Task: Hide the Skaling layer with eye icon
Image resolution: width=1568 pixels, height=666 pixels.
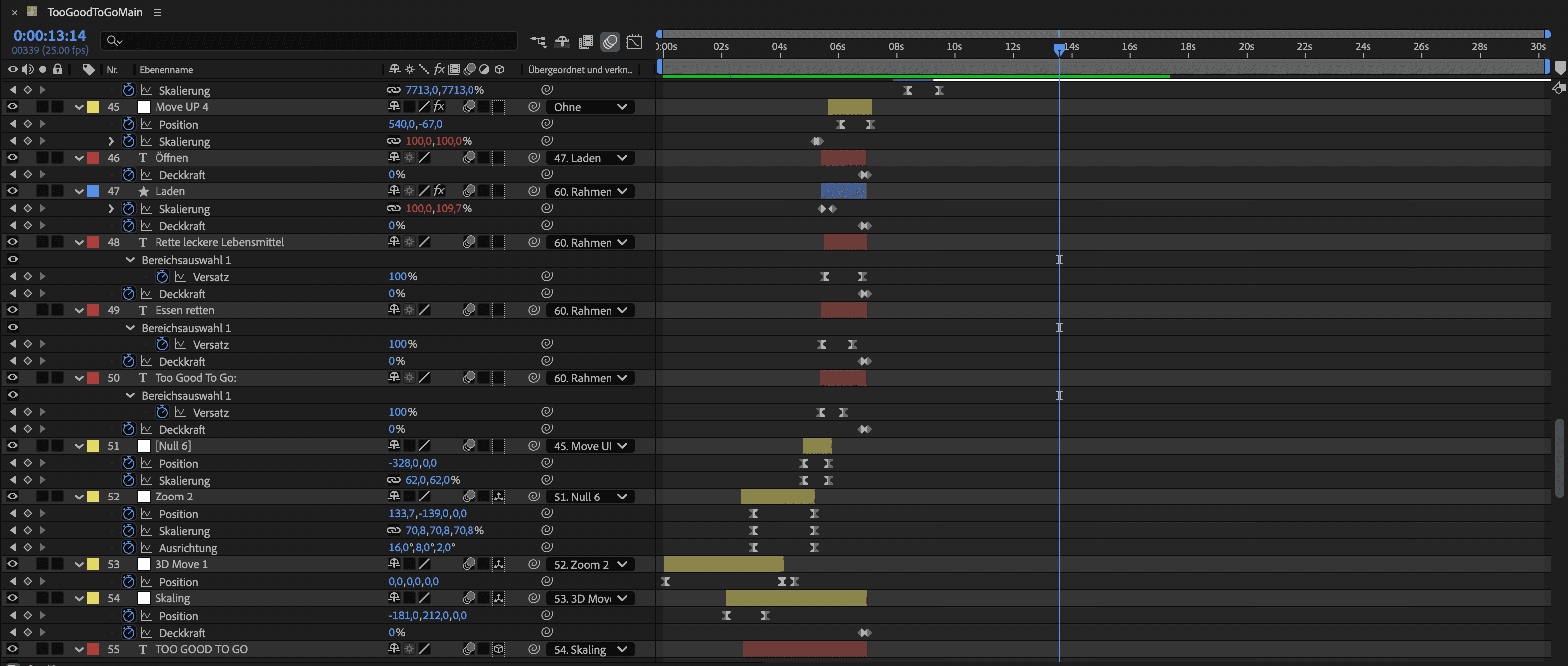Action: pos(12,598)
